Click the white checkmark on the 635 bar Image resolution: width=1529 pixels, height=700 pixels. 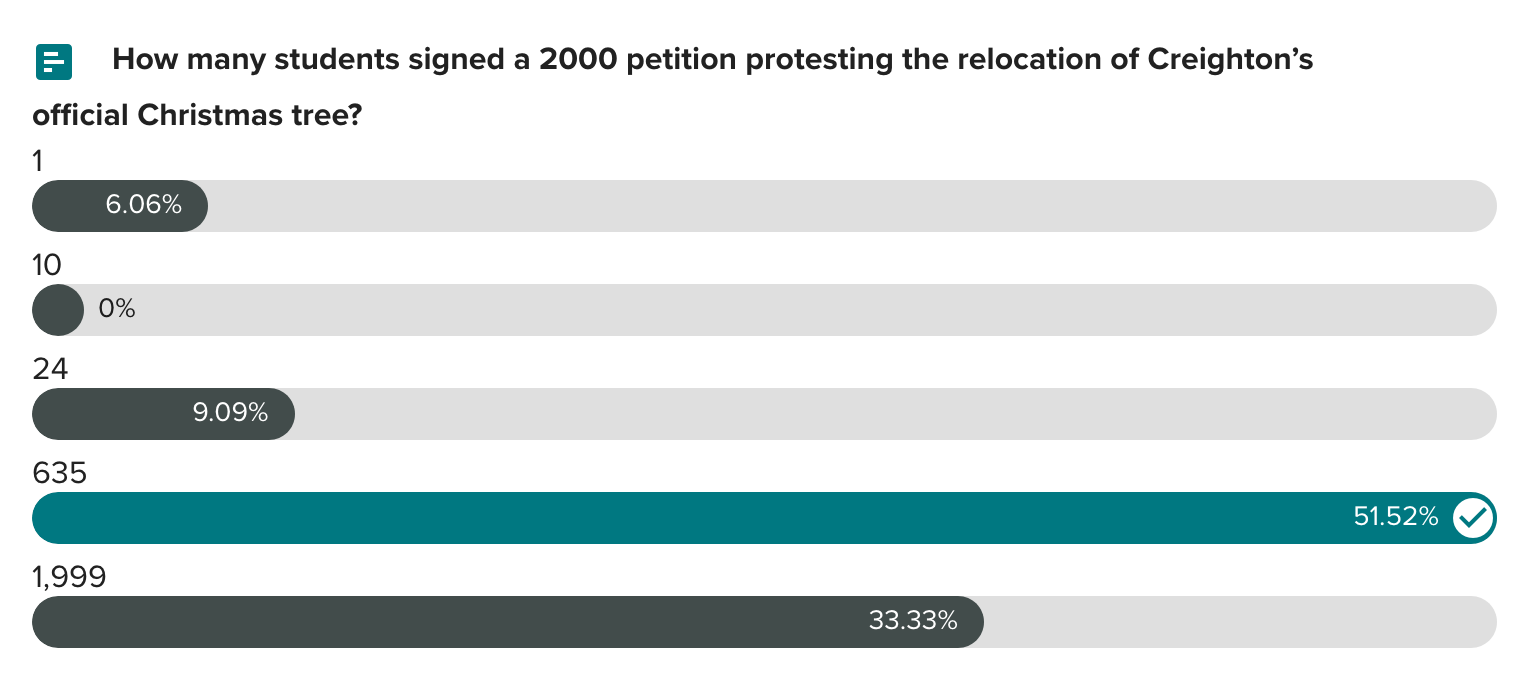(1472, 517)
